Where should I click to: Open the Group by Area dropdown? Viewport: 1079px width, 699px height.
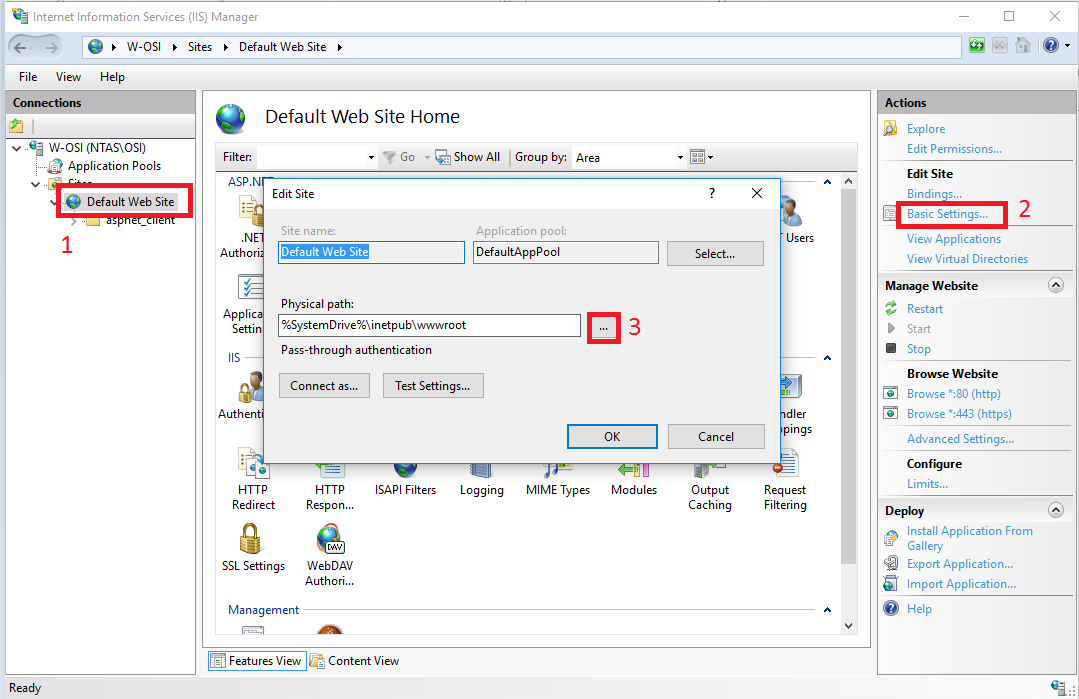629,157
